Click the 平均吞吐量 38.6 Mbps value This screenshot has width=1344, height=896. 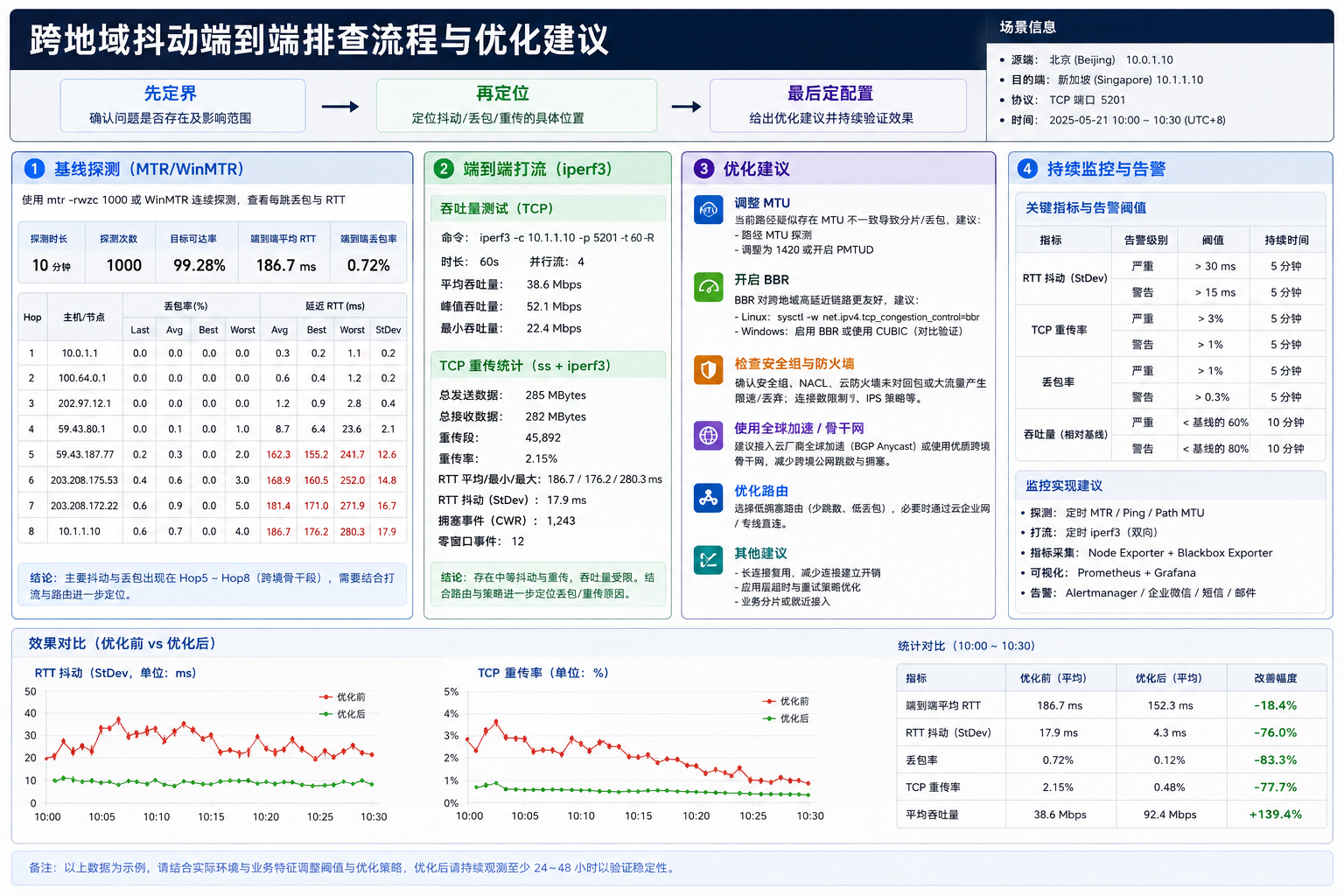(x=554, y=284)
